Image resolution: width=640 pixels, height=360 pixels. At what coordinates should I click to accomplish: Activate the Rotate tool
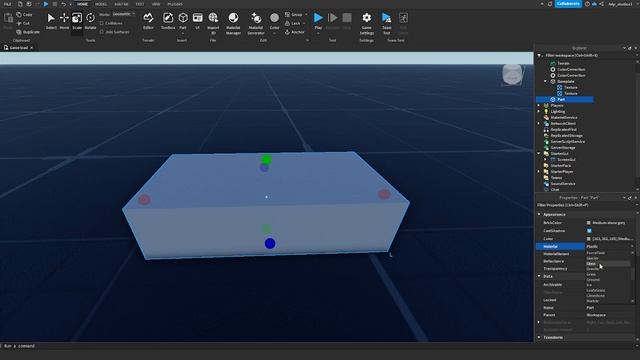(90, 21)
